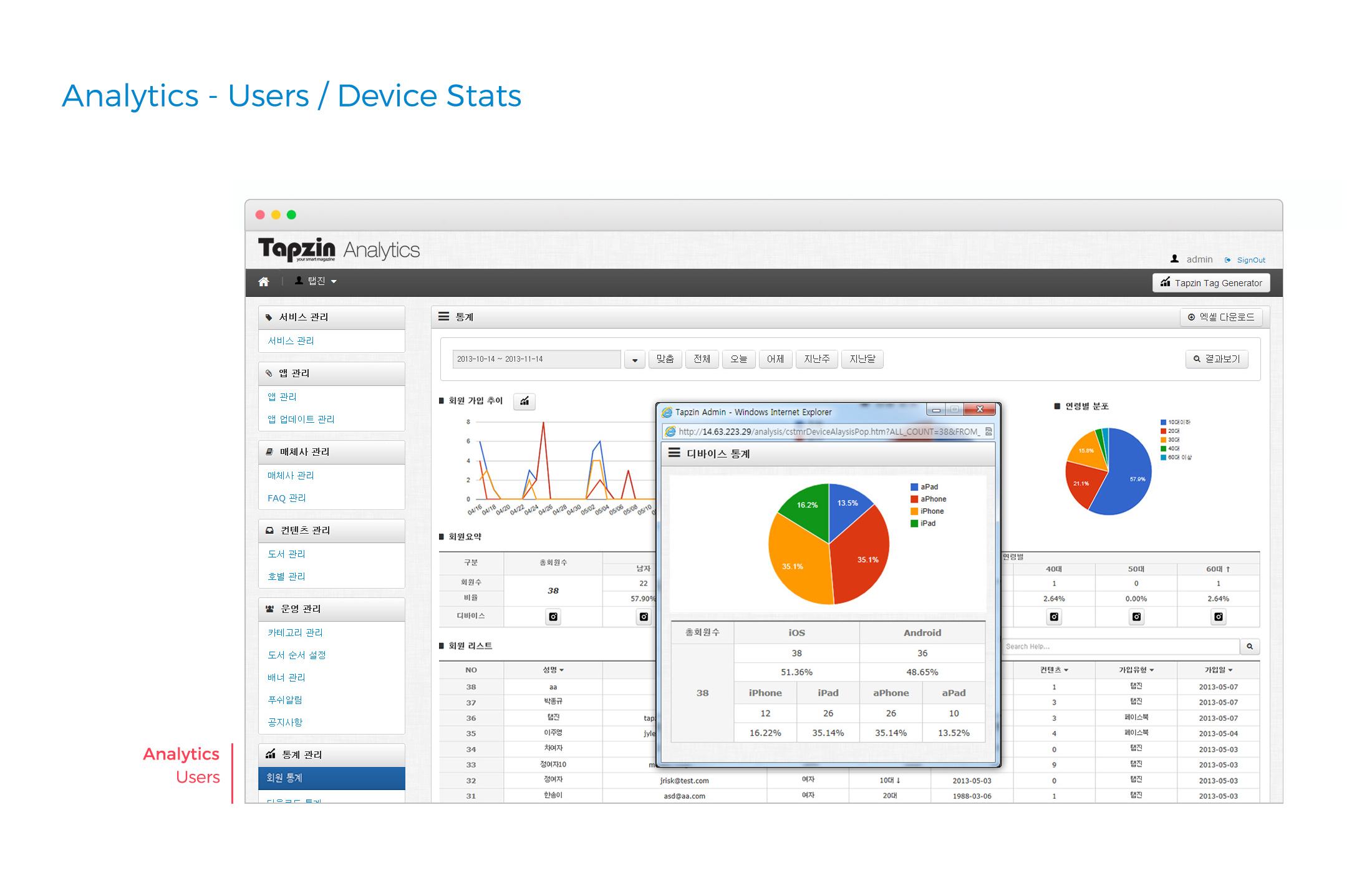This screenshot has height=873, width=1372.
Task: Select the 어제 date filter
Action: pyautogui.click(x=775, y=359)
